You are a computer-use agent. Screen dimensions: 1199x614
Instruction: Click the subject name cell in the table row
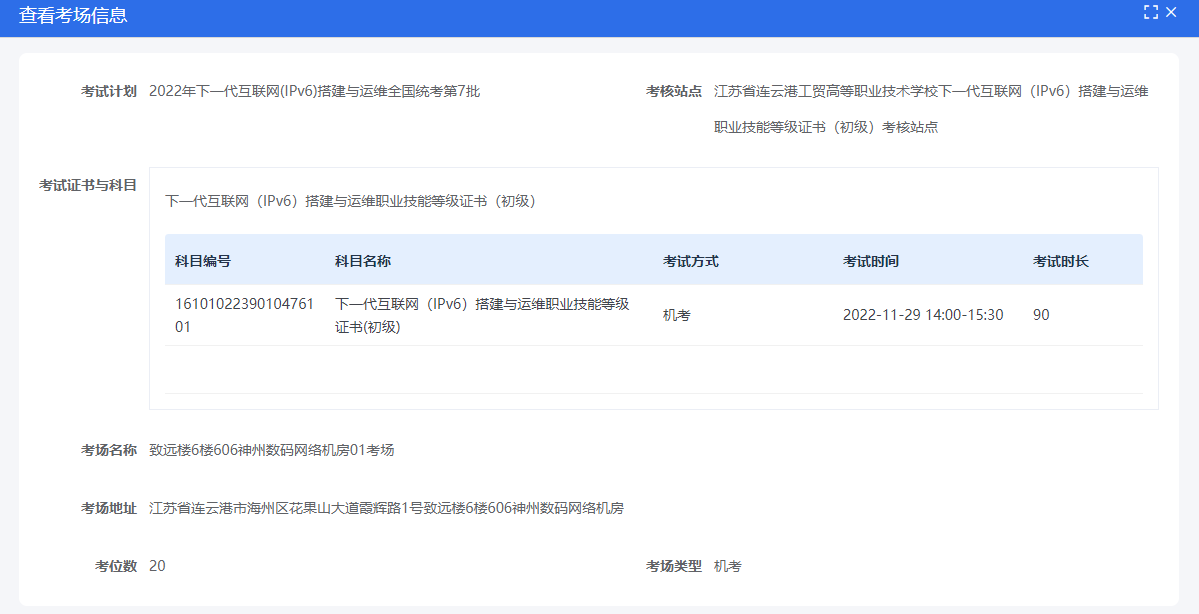[x=482, y=315]
